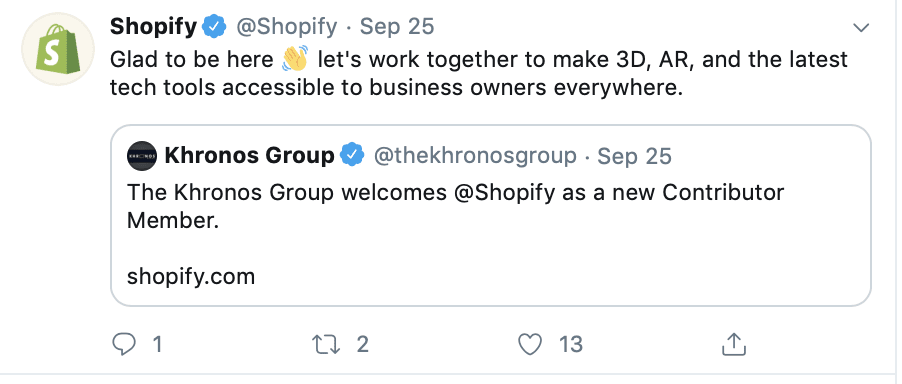Click the Sep 25 timestamp on Shopify's tweet
The width and height of the screenshot is (902, 384).
(397, 26)
